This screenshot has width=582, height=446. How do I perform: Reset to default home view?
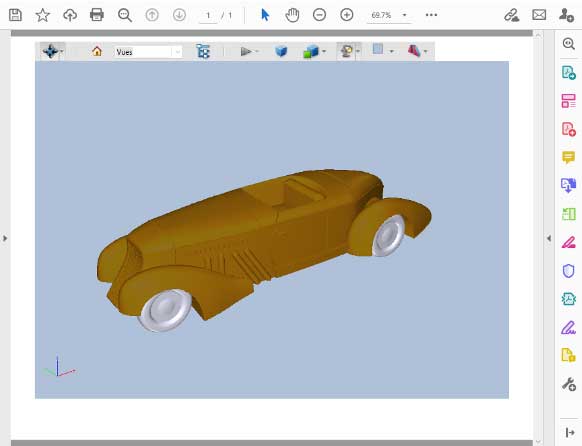pos(97,51)
